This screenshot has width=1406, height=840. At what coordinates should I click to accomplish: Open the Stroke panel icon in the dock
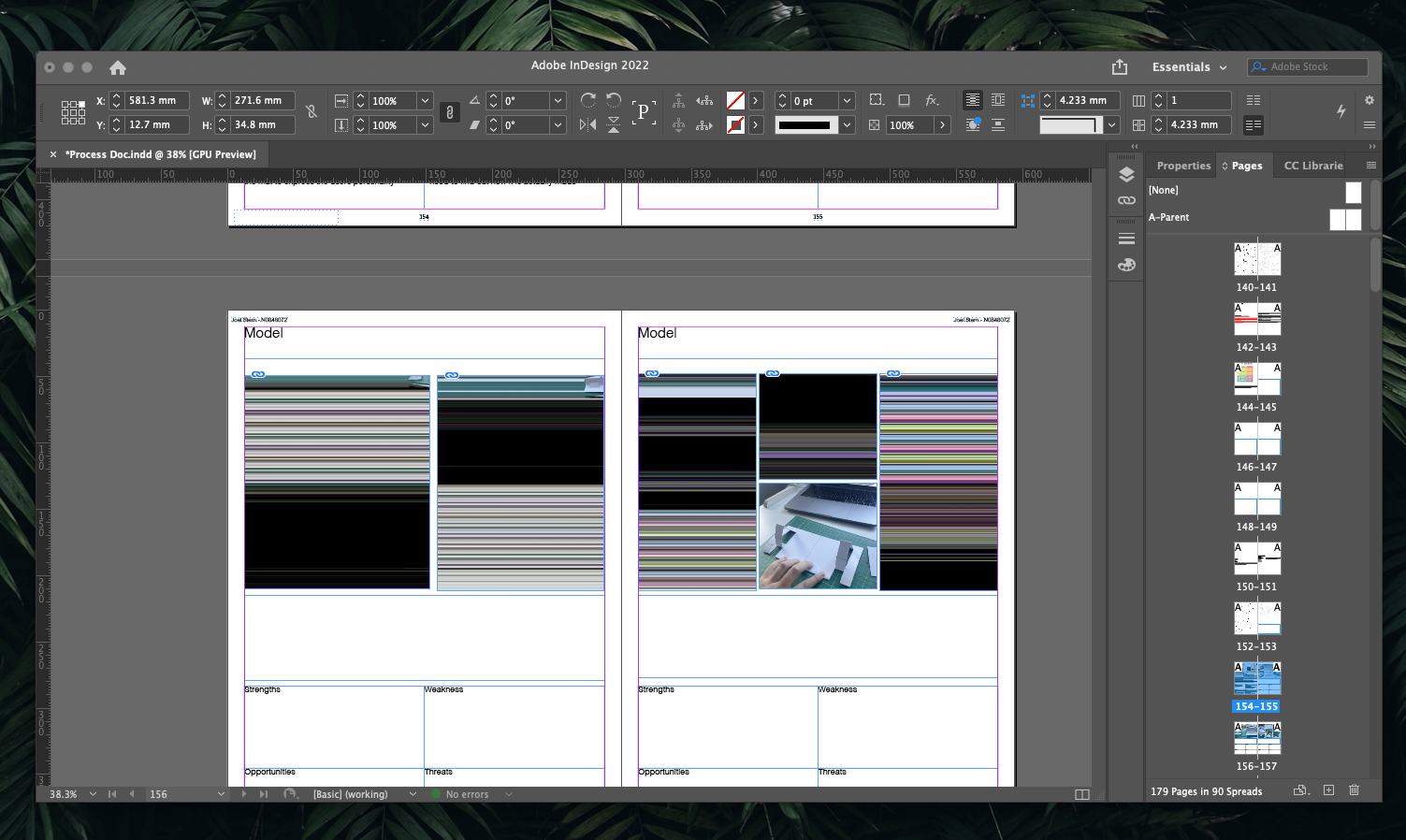[1125, 238]
